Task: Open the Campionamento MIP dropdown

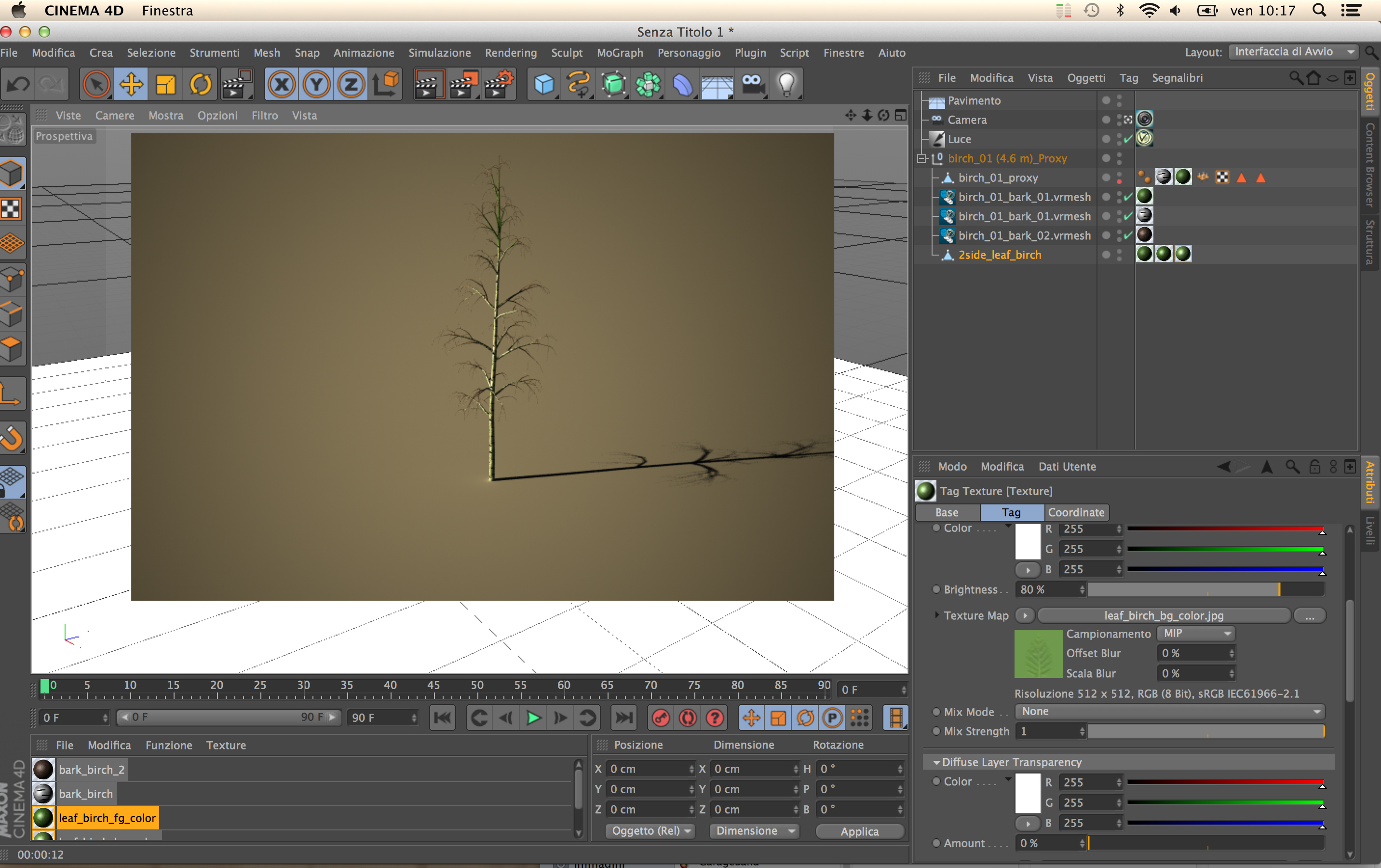Action: point(1196,633)
